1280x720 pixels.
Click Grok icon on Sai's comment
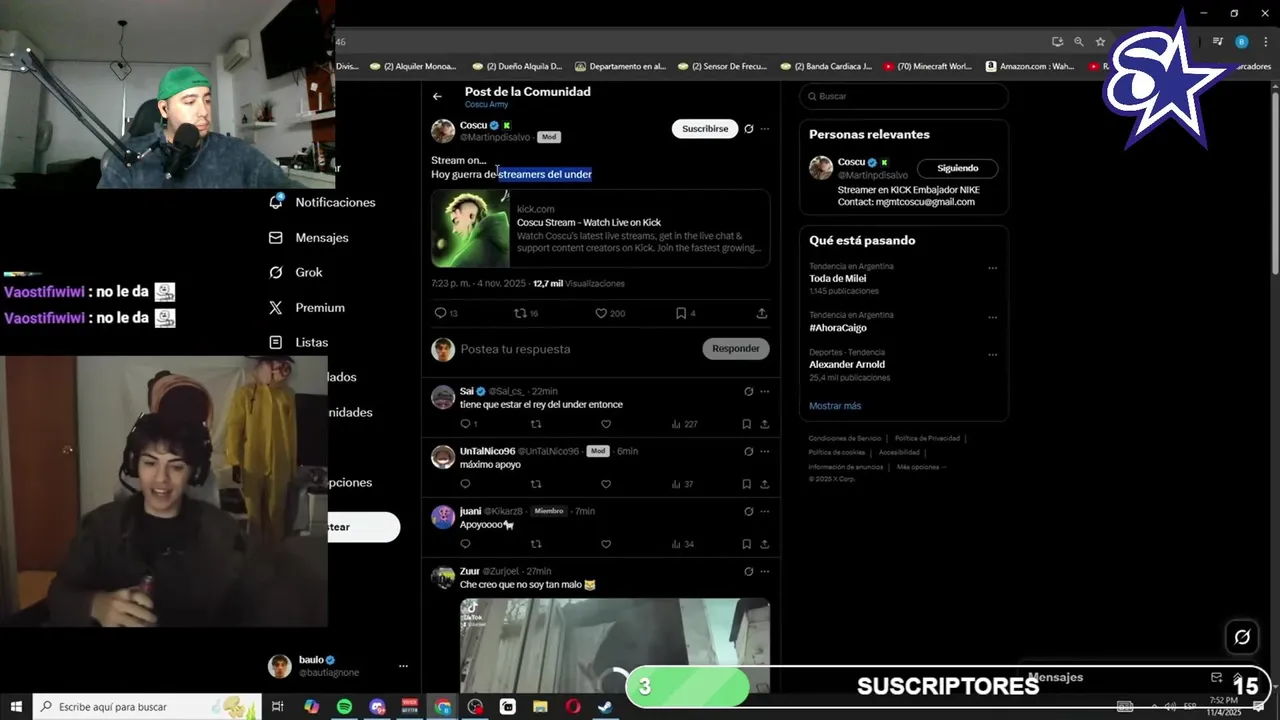748,391
